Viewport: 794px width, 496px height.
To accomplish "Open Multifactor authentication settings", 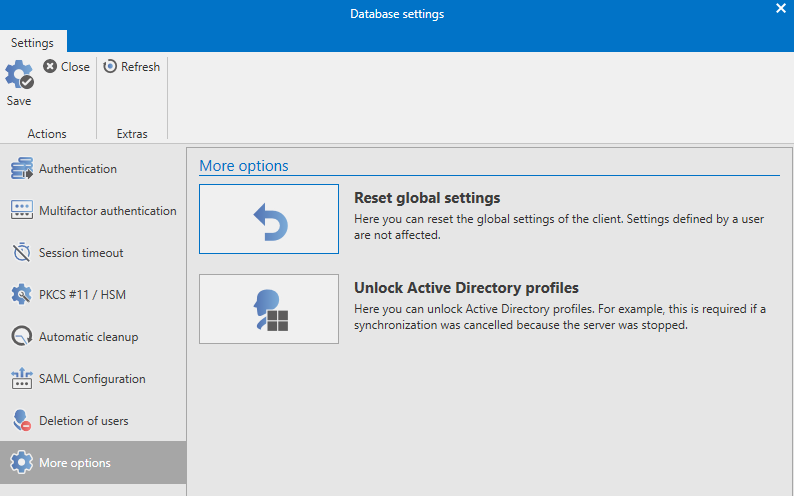I will tap(93, 211).
